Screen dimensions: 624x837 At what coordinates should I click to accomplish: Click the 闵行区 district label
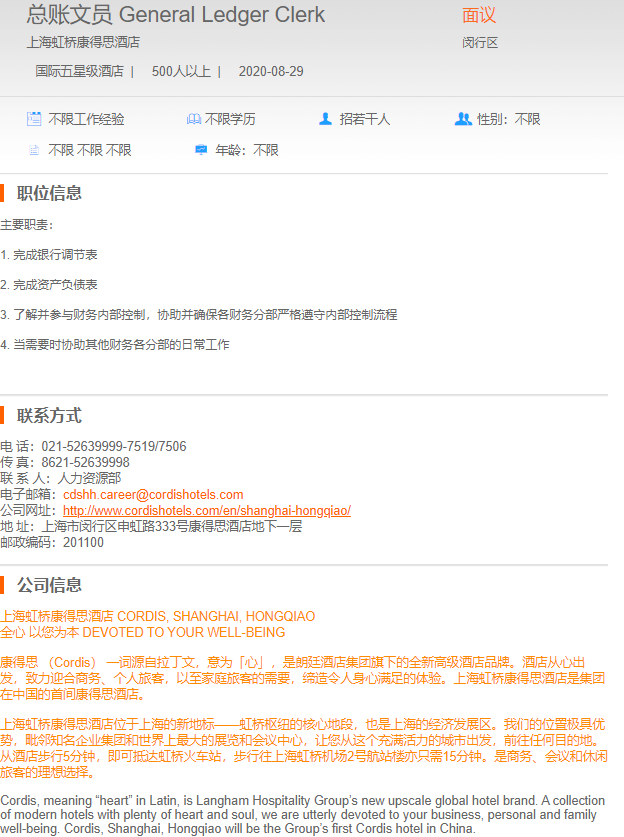click(x=480, y=42)
